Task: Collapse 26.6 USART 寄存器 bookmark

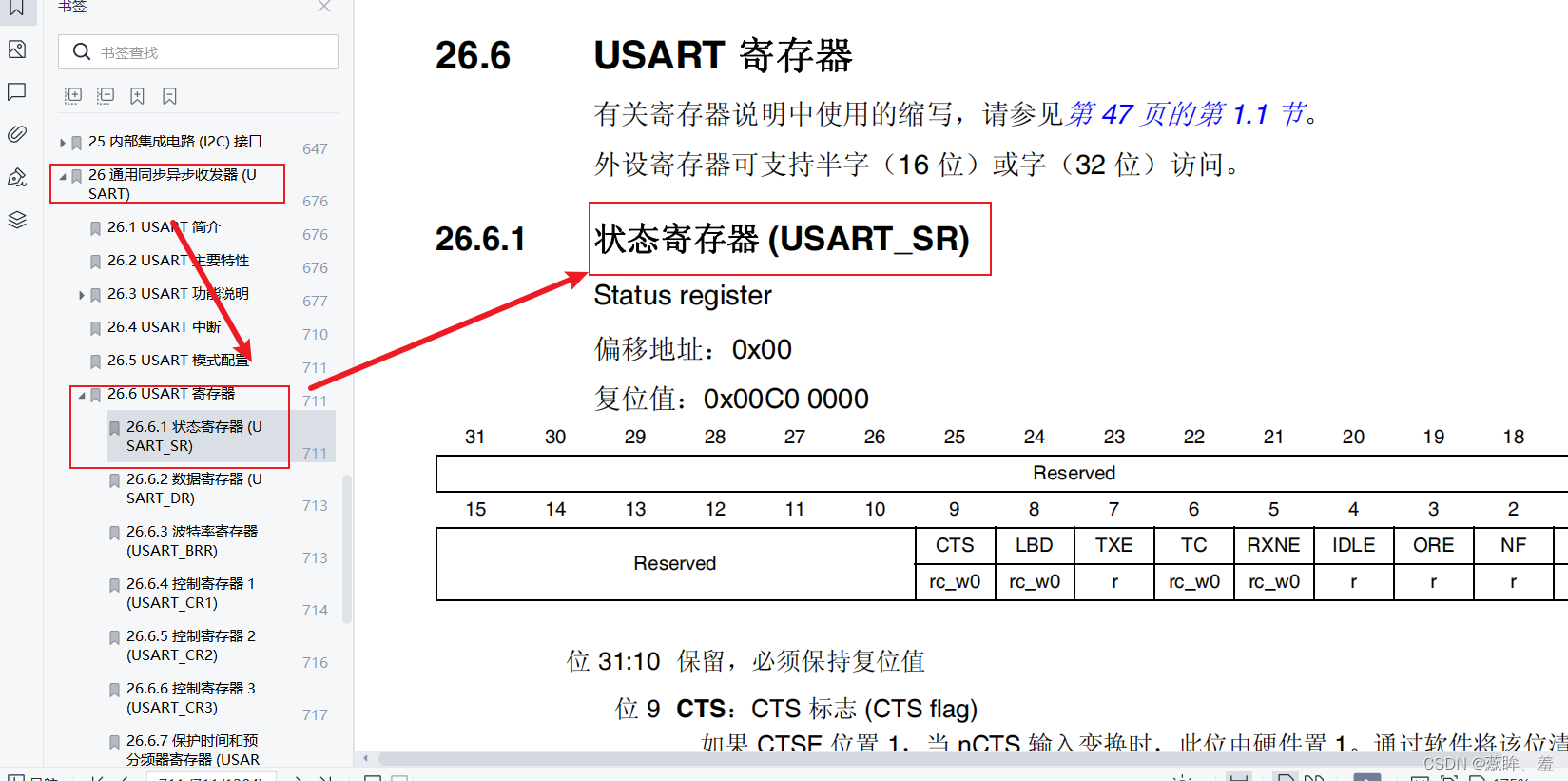Action: (82, 395)
